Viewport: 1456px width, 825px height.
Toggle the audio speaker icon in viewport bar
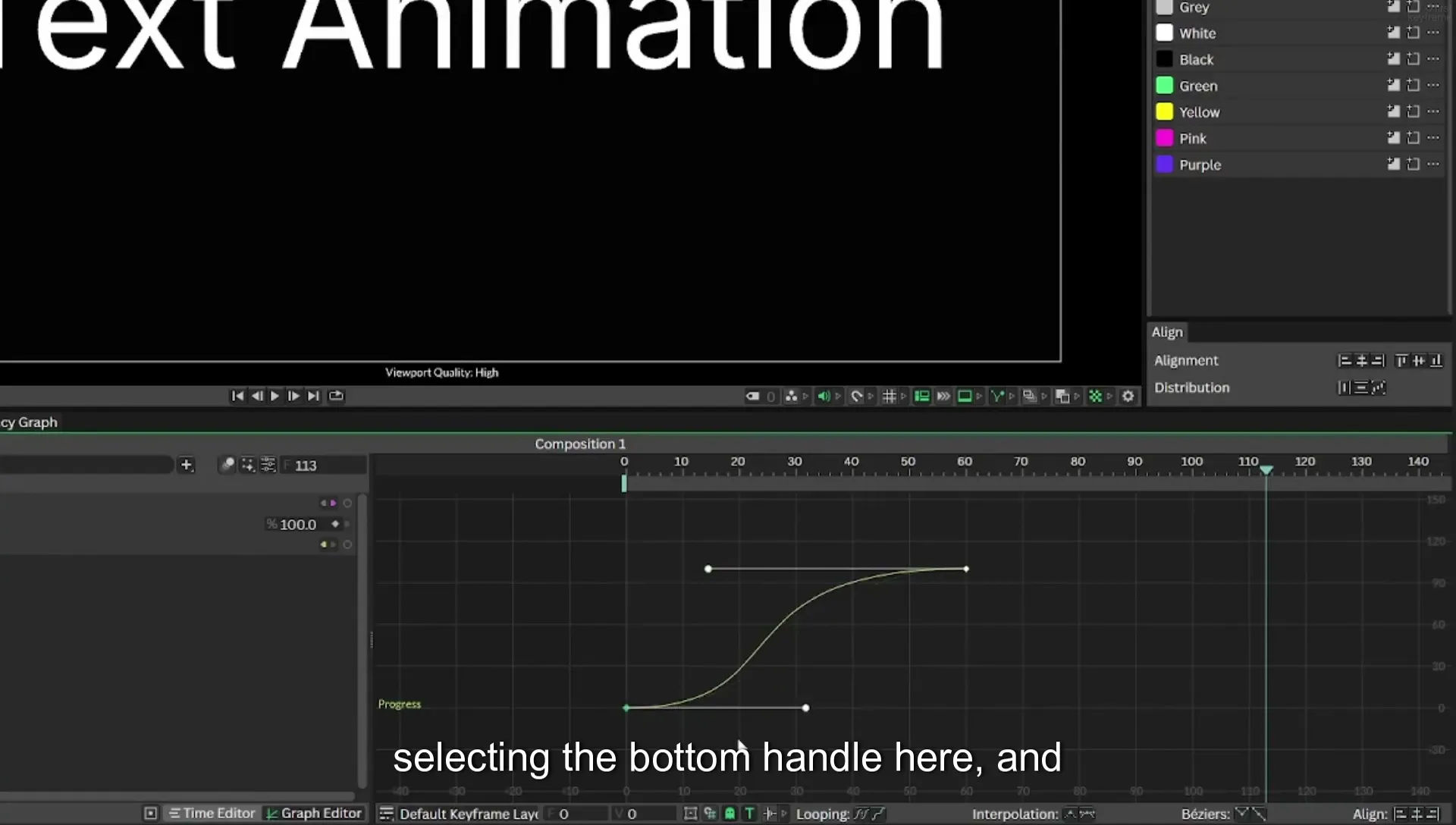pos(824,396)
